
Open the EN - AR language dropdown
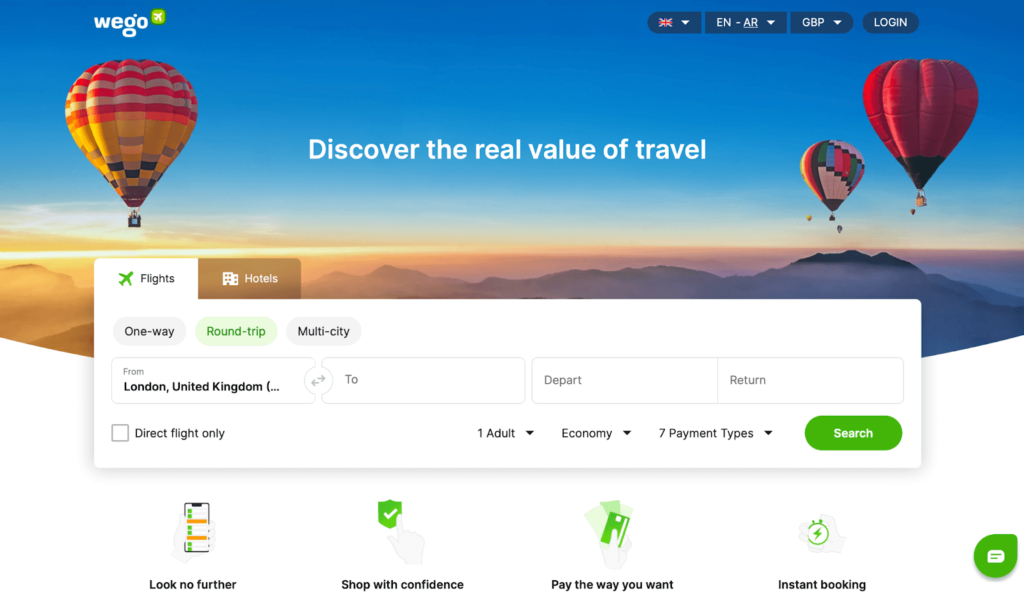click(745, 23)
